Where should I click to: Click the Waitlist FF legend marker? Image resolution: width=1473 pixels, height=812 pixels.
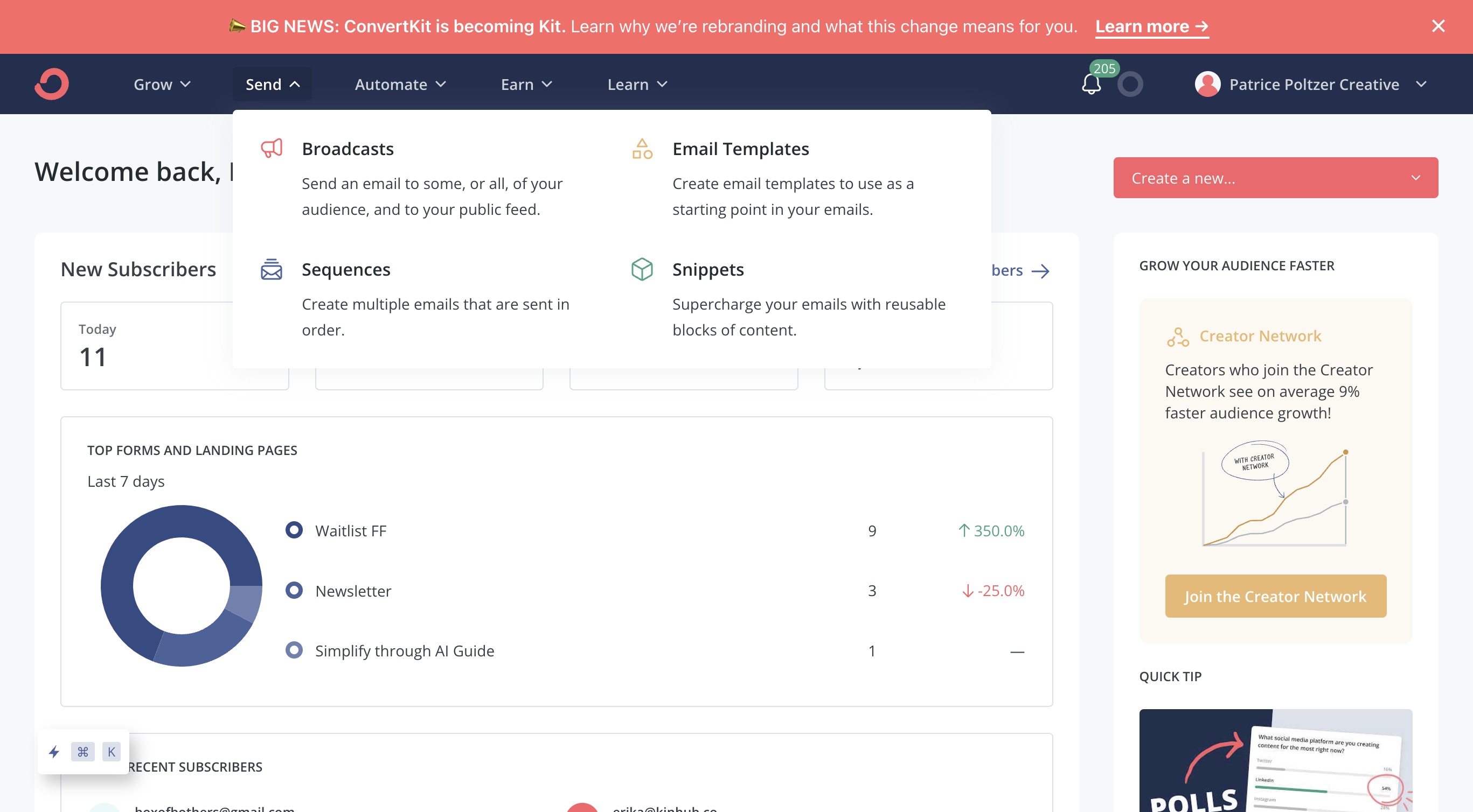click(294, 530)
